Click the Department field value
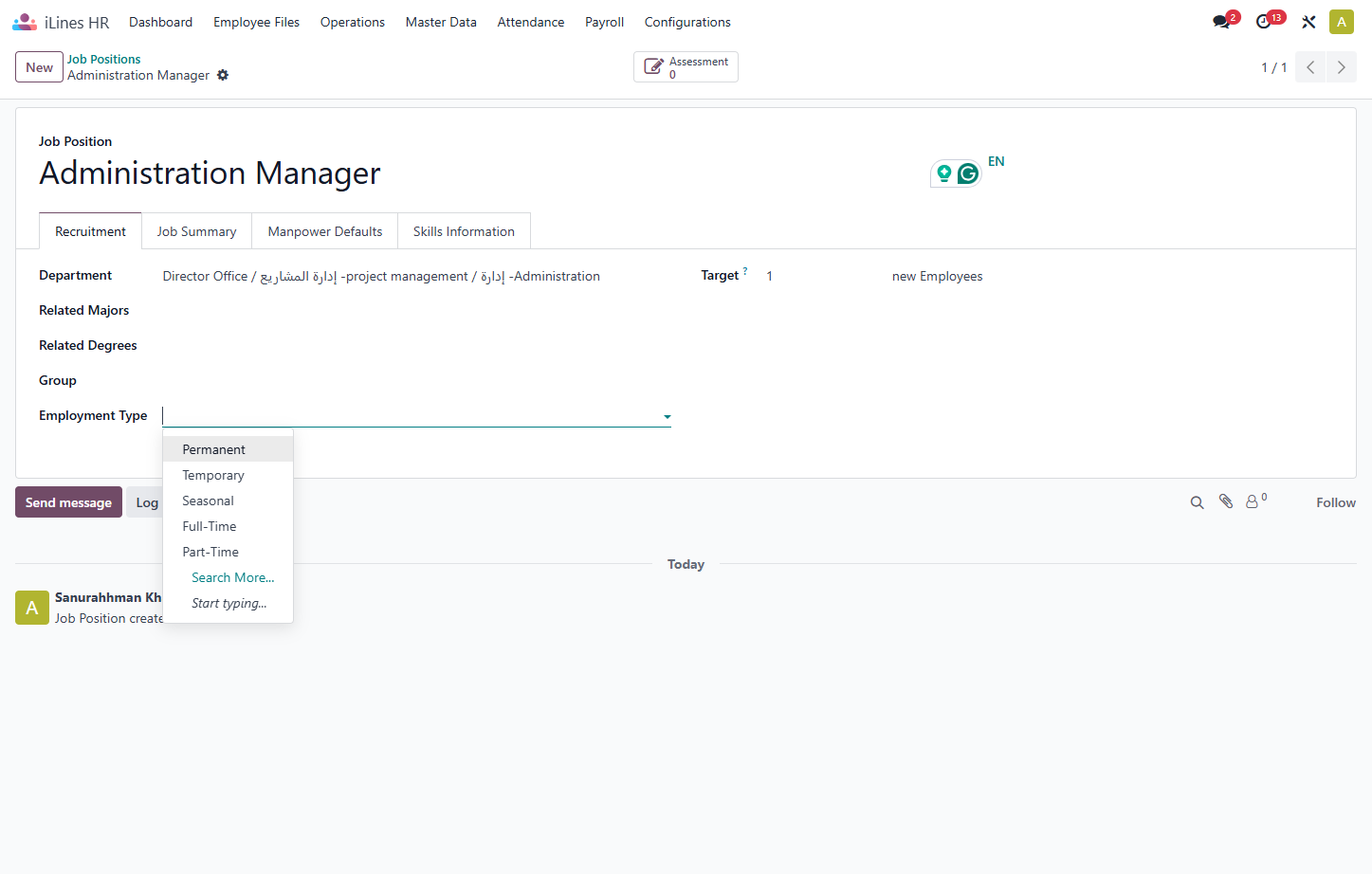 [381, 276]
